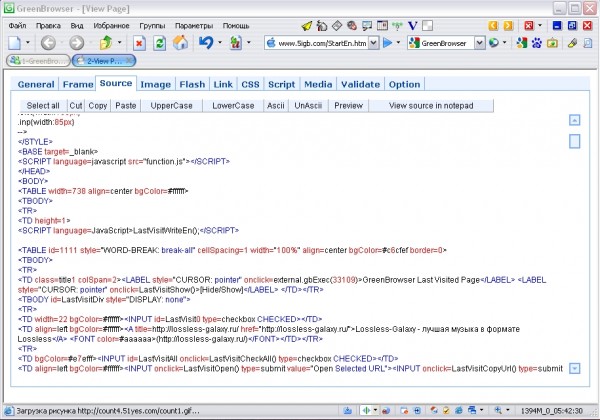Refresh the page with green arrows icon
This screenshot has height=420, width=600.
[x=160, y=43]
